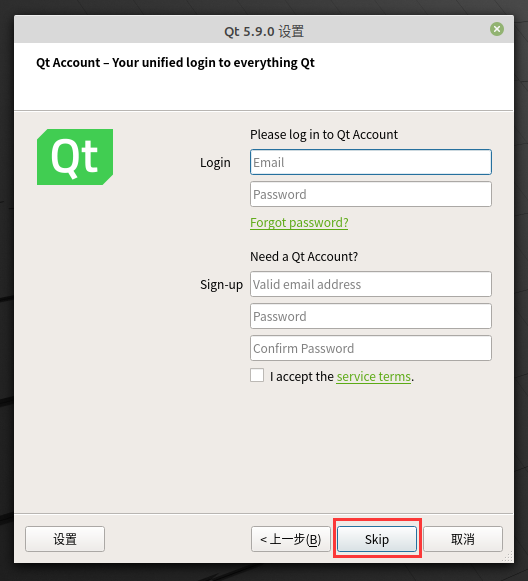This screenshot has width=528, height=581.
Task: Open the service terms link
Action: pyautogui.click(x=373, y=377)
